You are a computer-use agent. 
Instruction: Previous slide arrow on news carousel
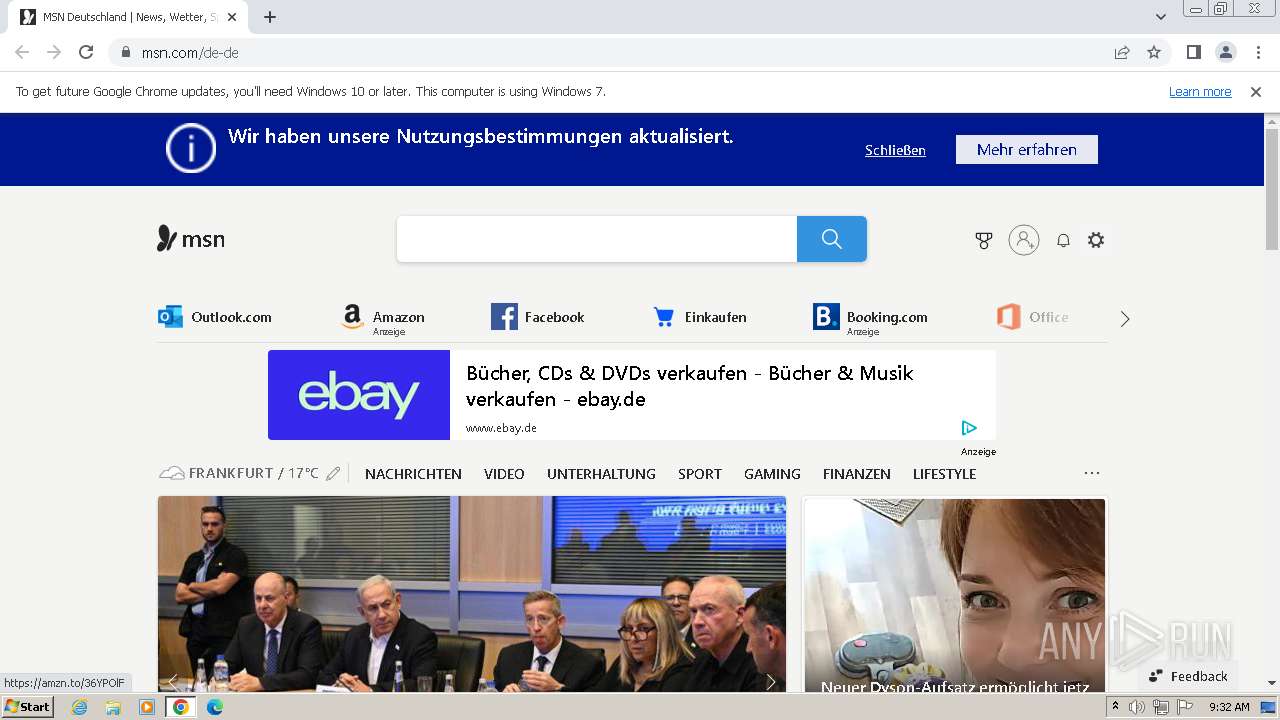[173, 682]
